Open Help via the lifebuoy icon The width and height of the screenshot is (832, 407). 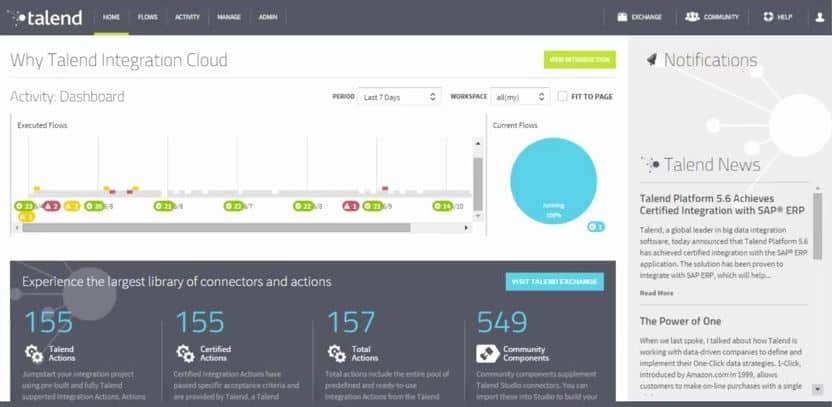(x=767, y=17)
